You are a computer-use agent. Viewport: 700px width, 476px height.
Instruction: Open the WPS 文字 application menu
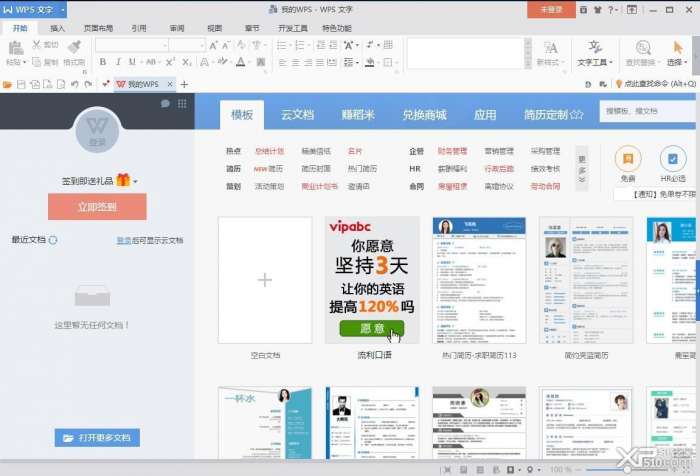tap(33, 9)
